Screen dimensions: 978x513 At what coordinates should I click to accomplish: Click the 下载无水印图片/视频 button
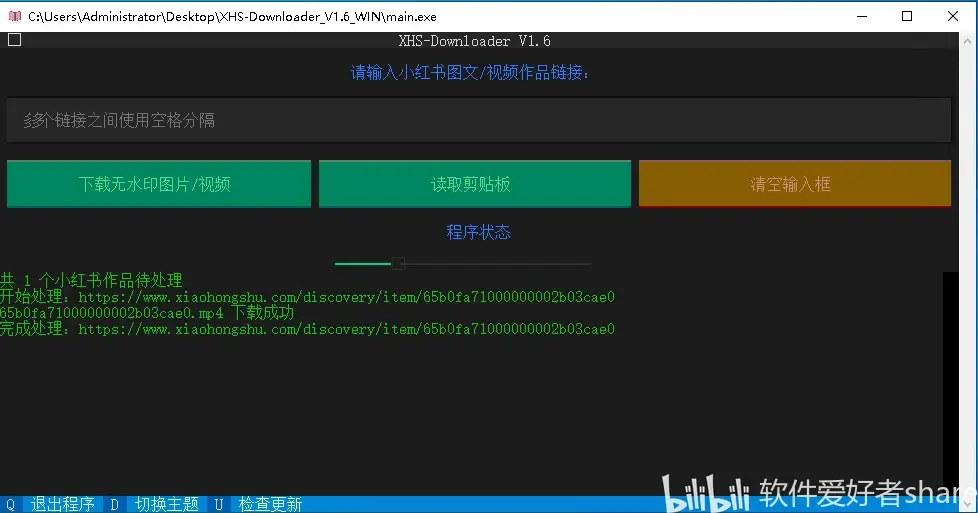click(x=158, y=184)
